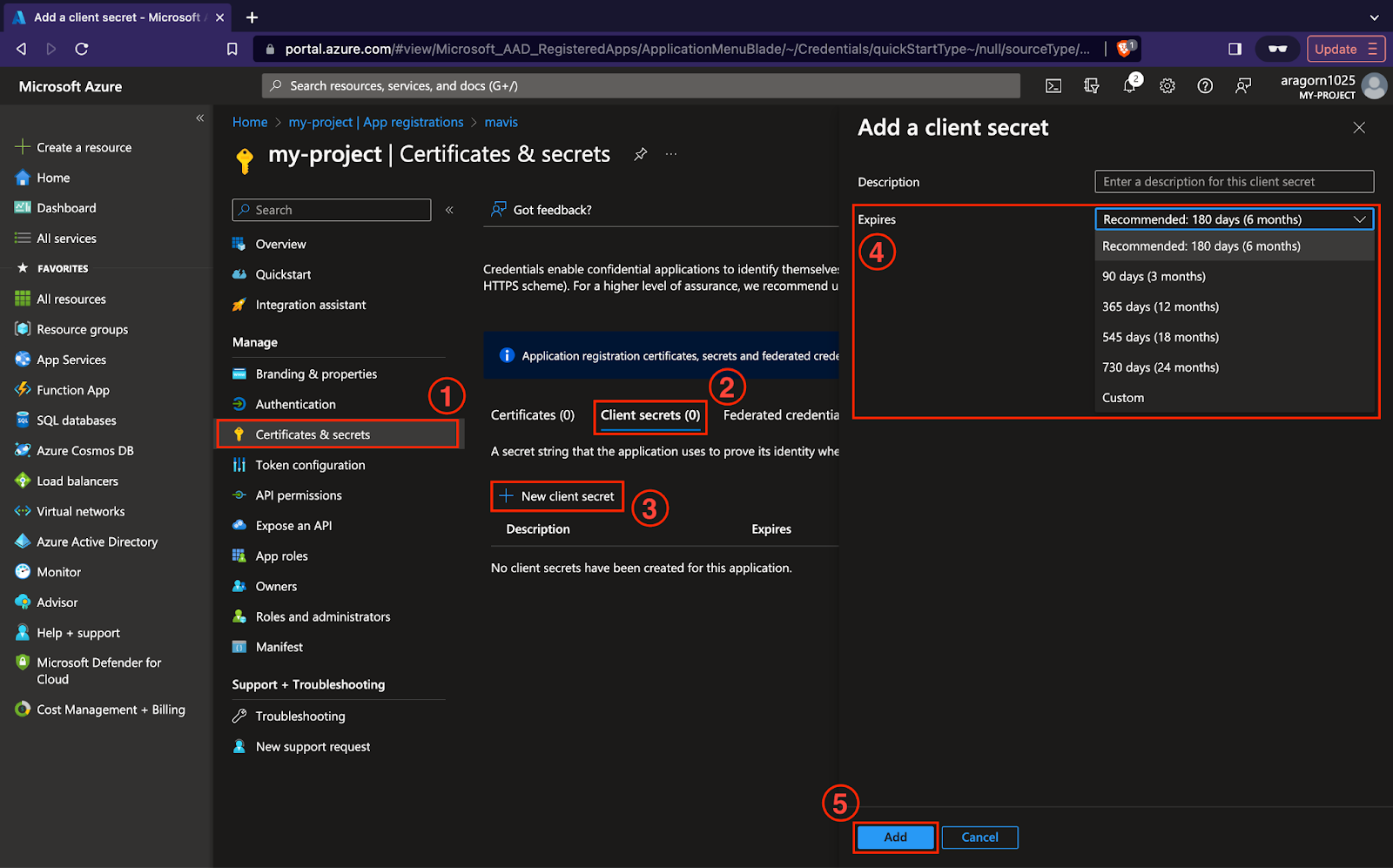This screenshot has height=868, width=1393.
Task: Open feedback person icon in top bar
Action: [x=1243, y=85]
